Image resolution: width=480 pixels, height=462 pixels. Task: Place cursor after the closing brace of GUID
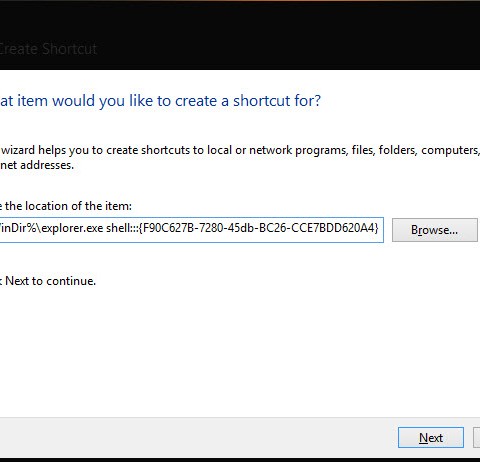(379, 228)
